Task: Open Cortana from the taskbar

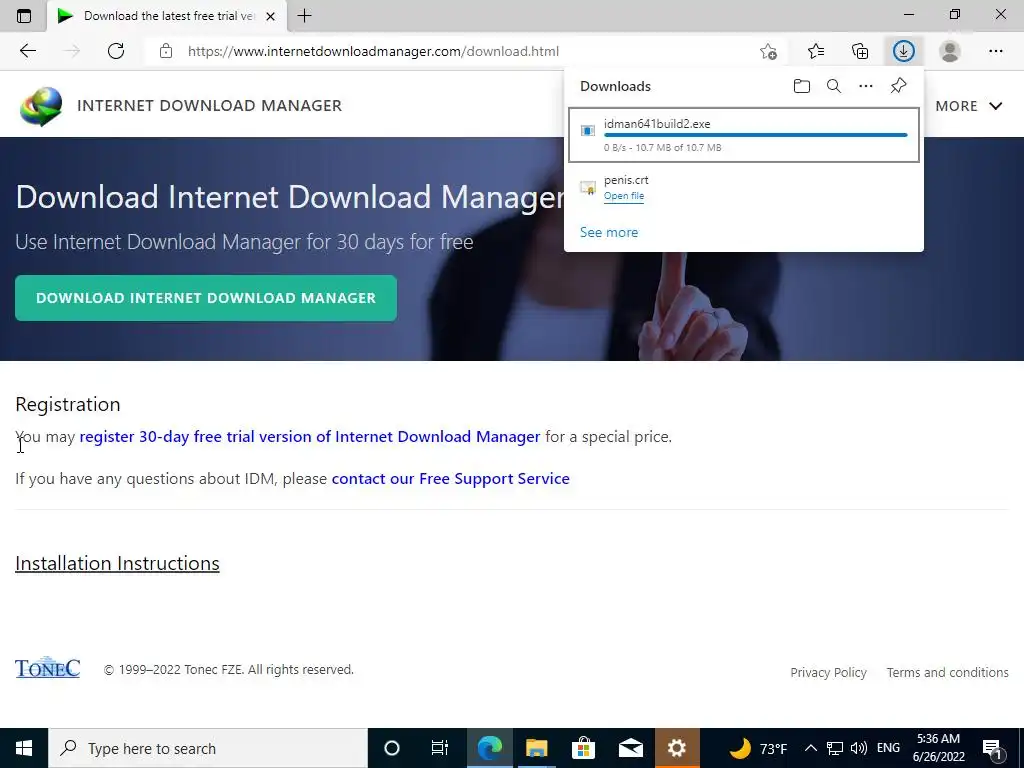Action: [392, 748]
